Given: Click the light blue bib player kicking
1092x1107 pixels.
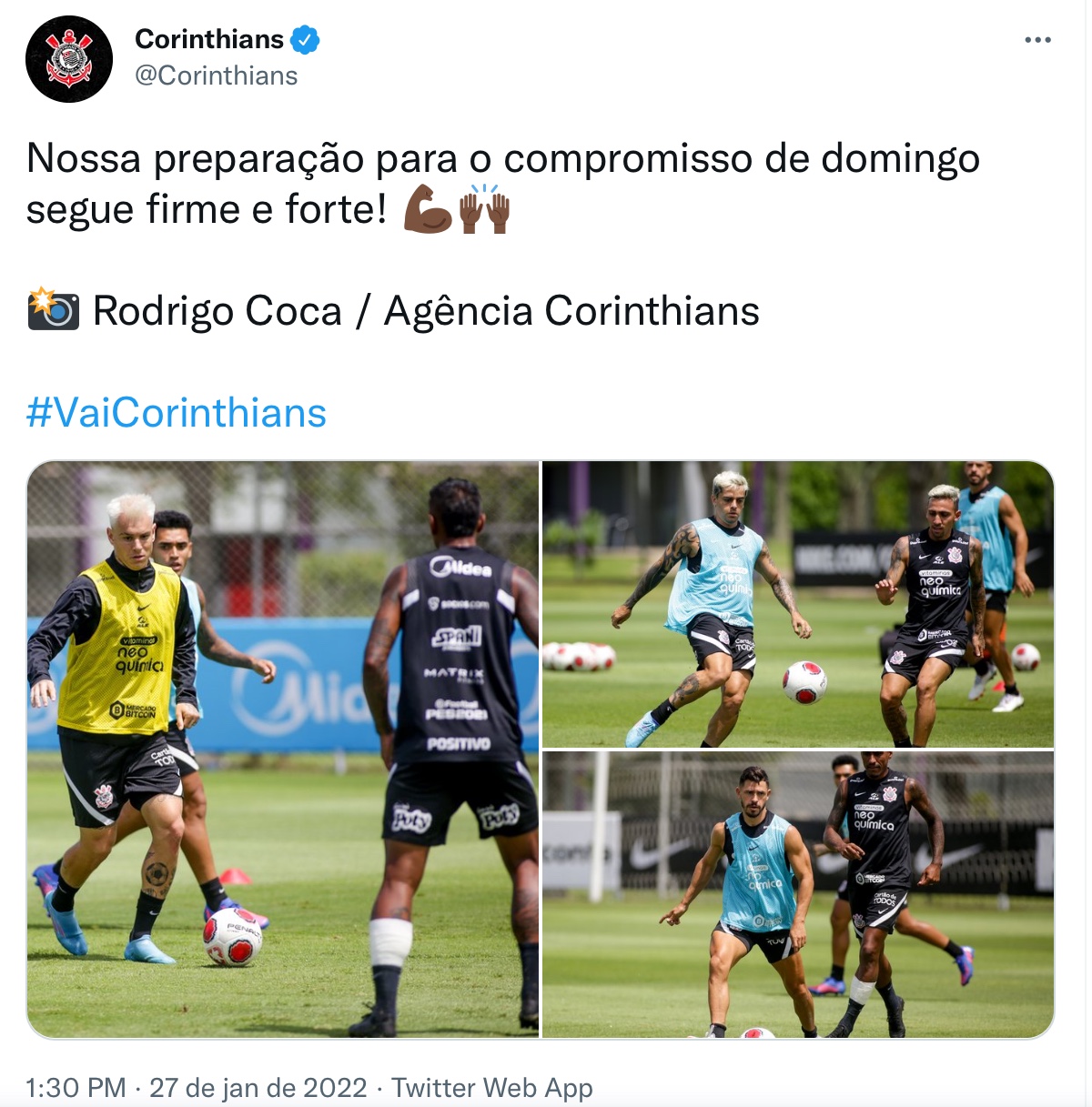Looking at the screenshot, I should point(715,605).
